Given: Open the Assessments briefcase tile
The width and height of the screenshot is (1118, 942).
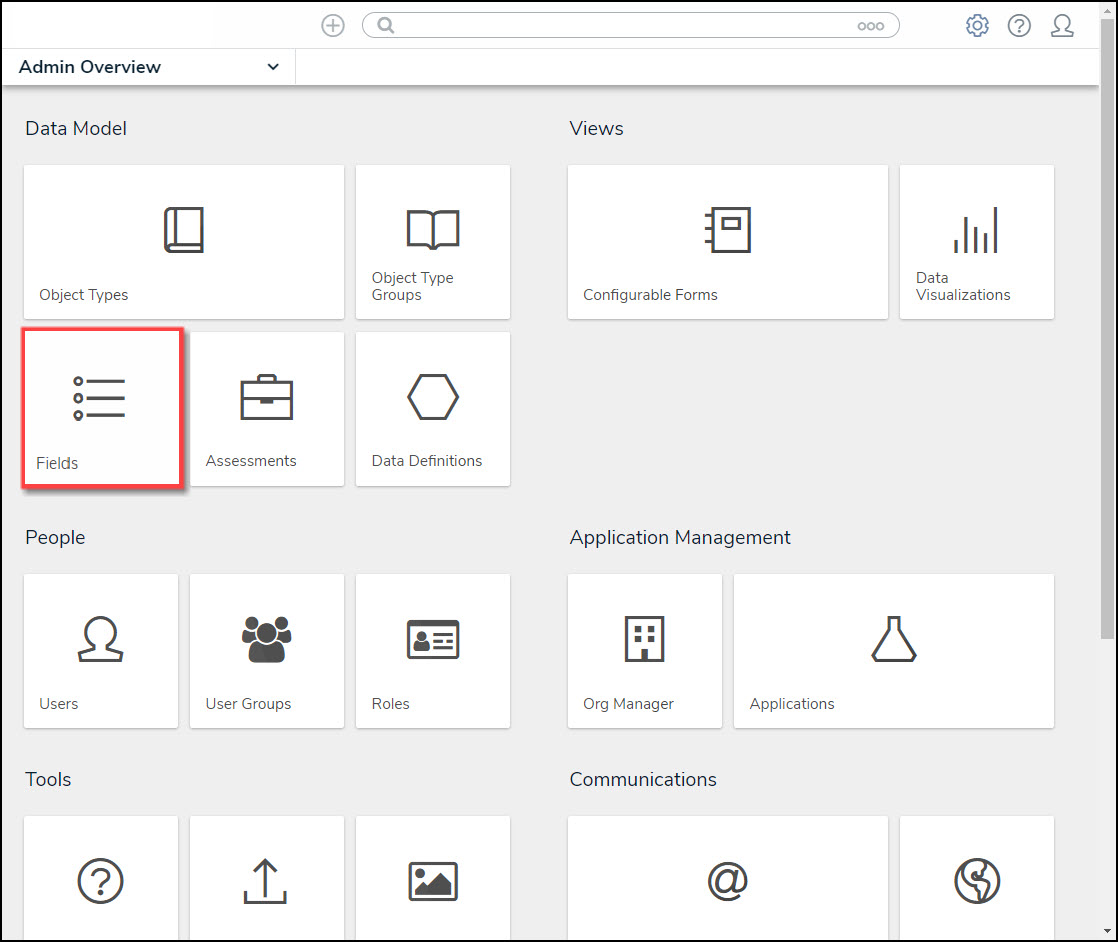Looking at the screenshot, I should tap(266, 409).
